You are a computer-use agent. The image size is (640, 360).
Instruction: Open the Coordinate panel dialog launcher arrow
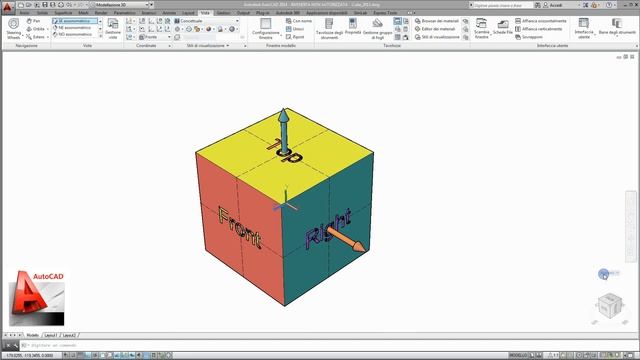pyautogui.click(x=170, y=46)
